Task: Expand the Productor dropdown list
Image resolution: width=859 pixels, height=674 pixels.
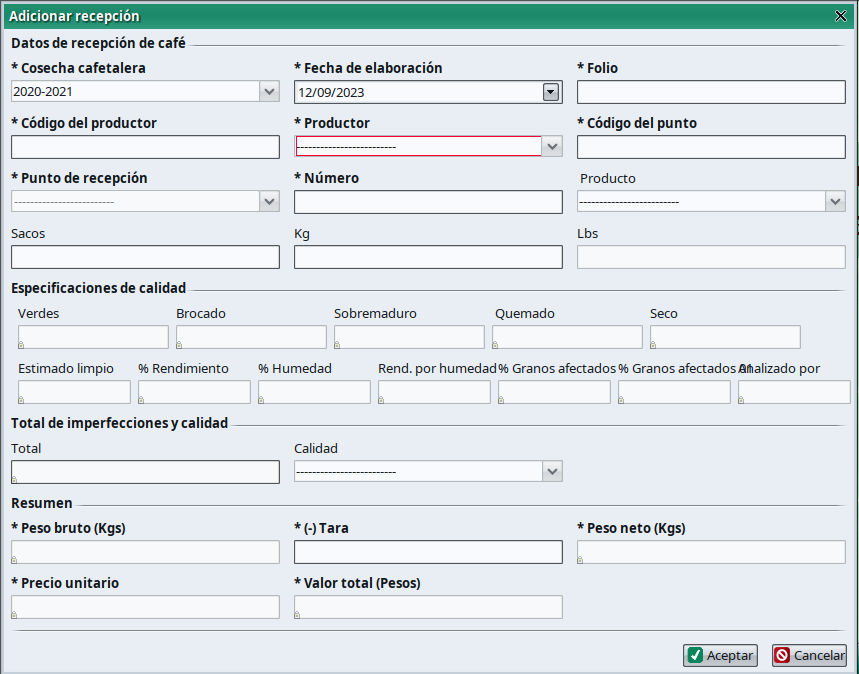Action: click(x=552, y=147)
